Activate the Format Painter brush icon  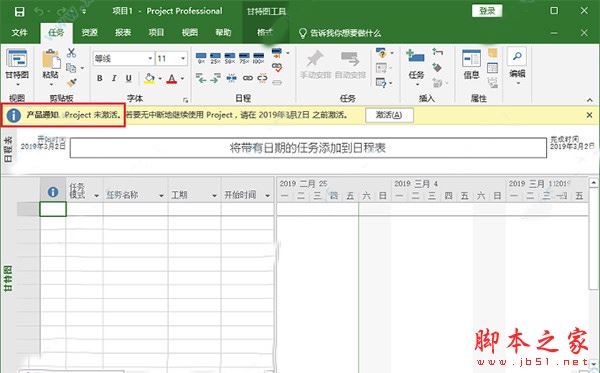[71, 82]
